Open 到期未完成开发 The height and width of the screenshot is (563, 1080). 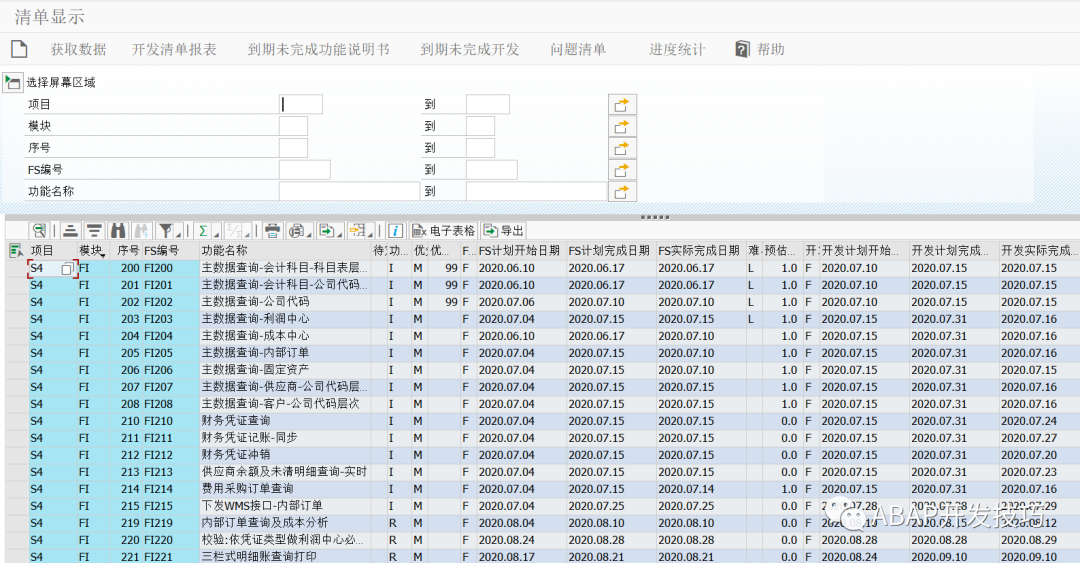(470, 49)
